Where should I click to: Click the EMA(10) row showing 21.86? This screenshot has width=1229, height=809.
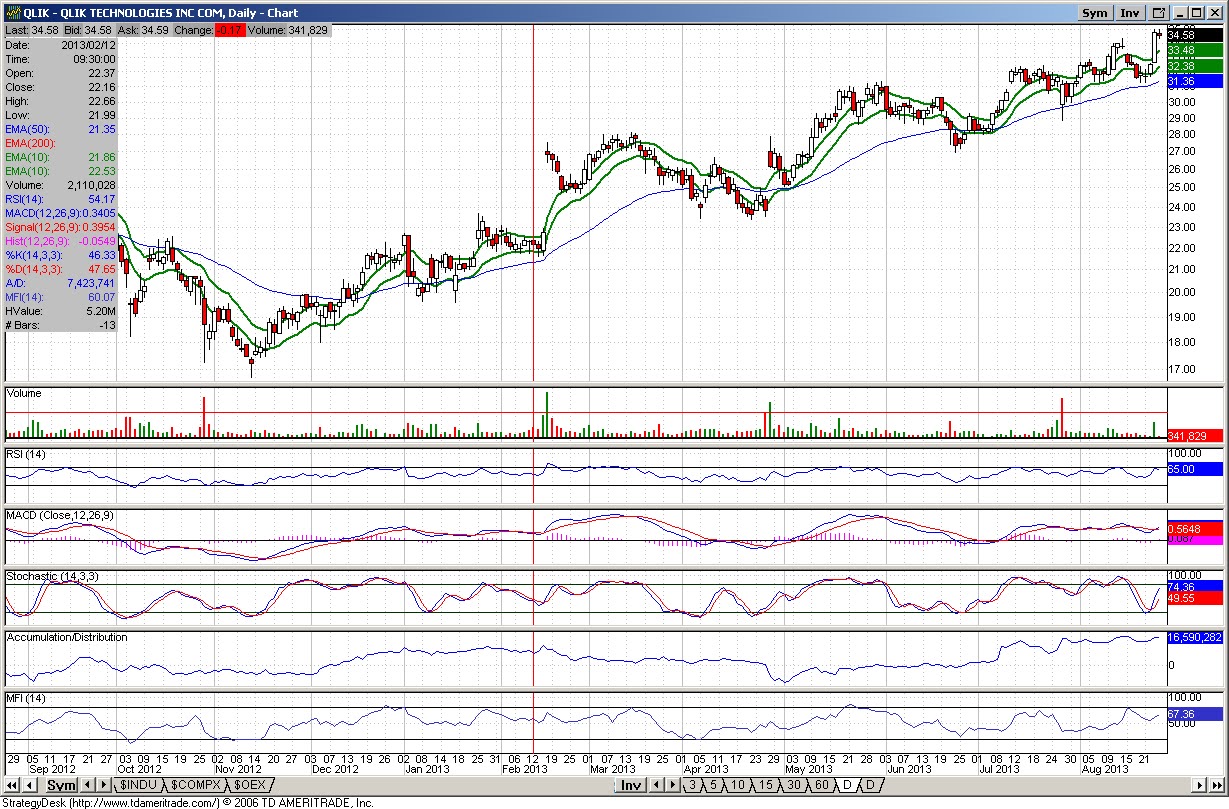59,157
